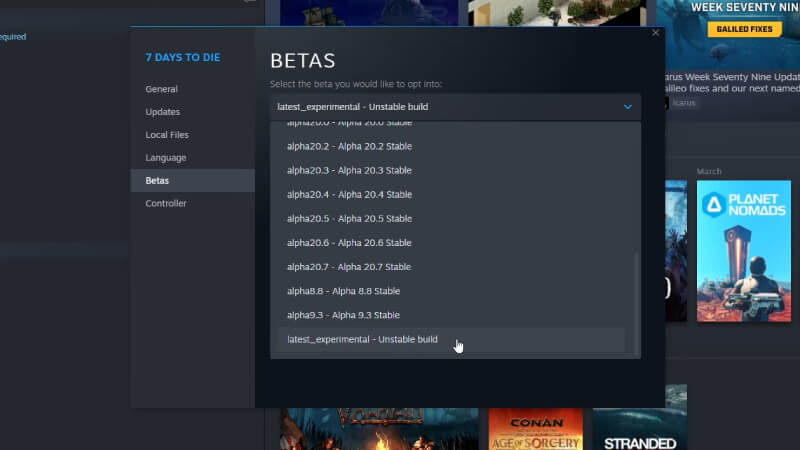Switch to the Updates tab
This screenshot has height=450, width=800.
pyautogui.click(x=162, y=112)
